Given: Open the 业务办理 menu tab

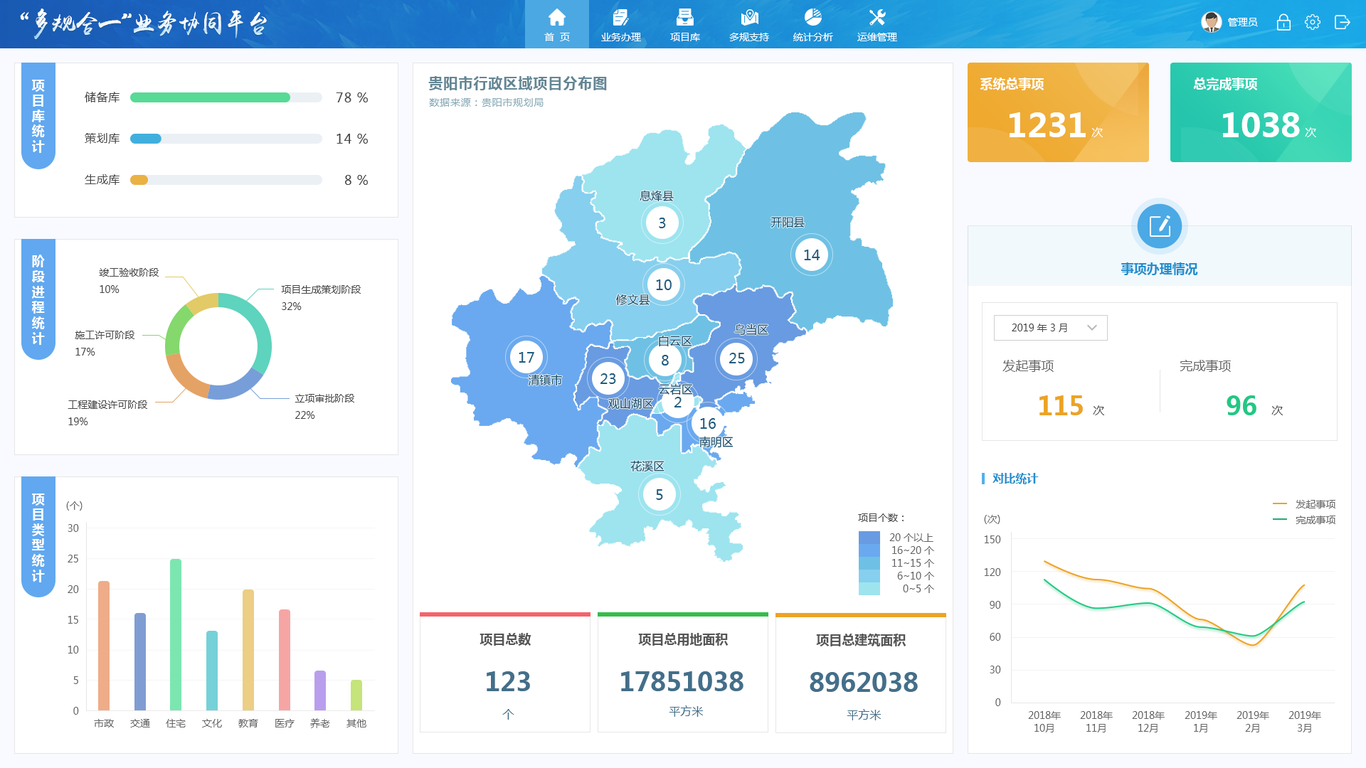Looking at the screenshot, I should [621, 24].
